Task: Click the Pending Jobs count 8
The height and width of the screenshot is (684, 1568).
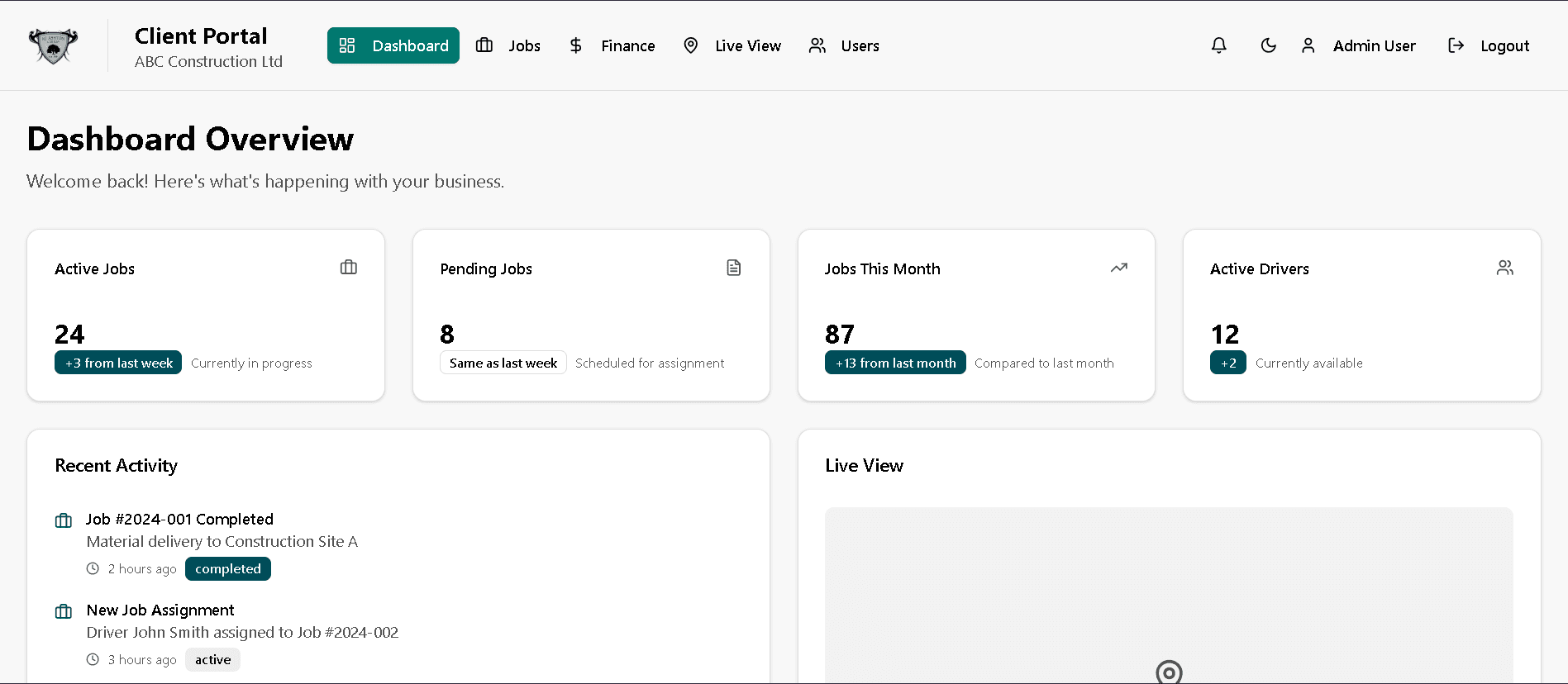Action: [x=447, y=334]
